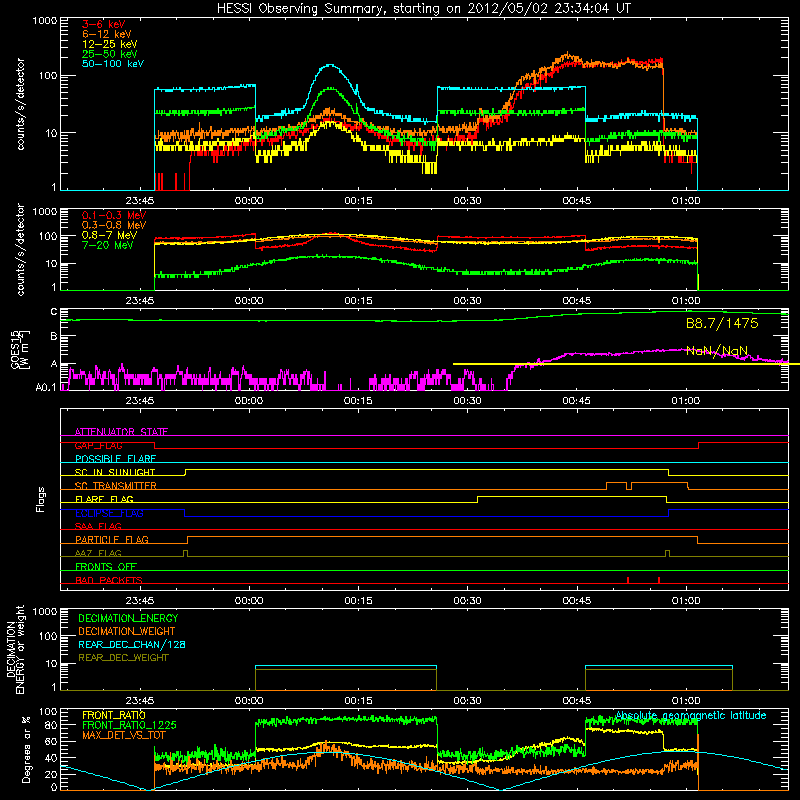Click the 01:00 tick label under flags panel

(x=686, y=601)
